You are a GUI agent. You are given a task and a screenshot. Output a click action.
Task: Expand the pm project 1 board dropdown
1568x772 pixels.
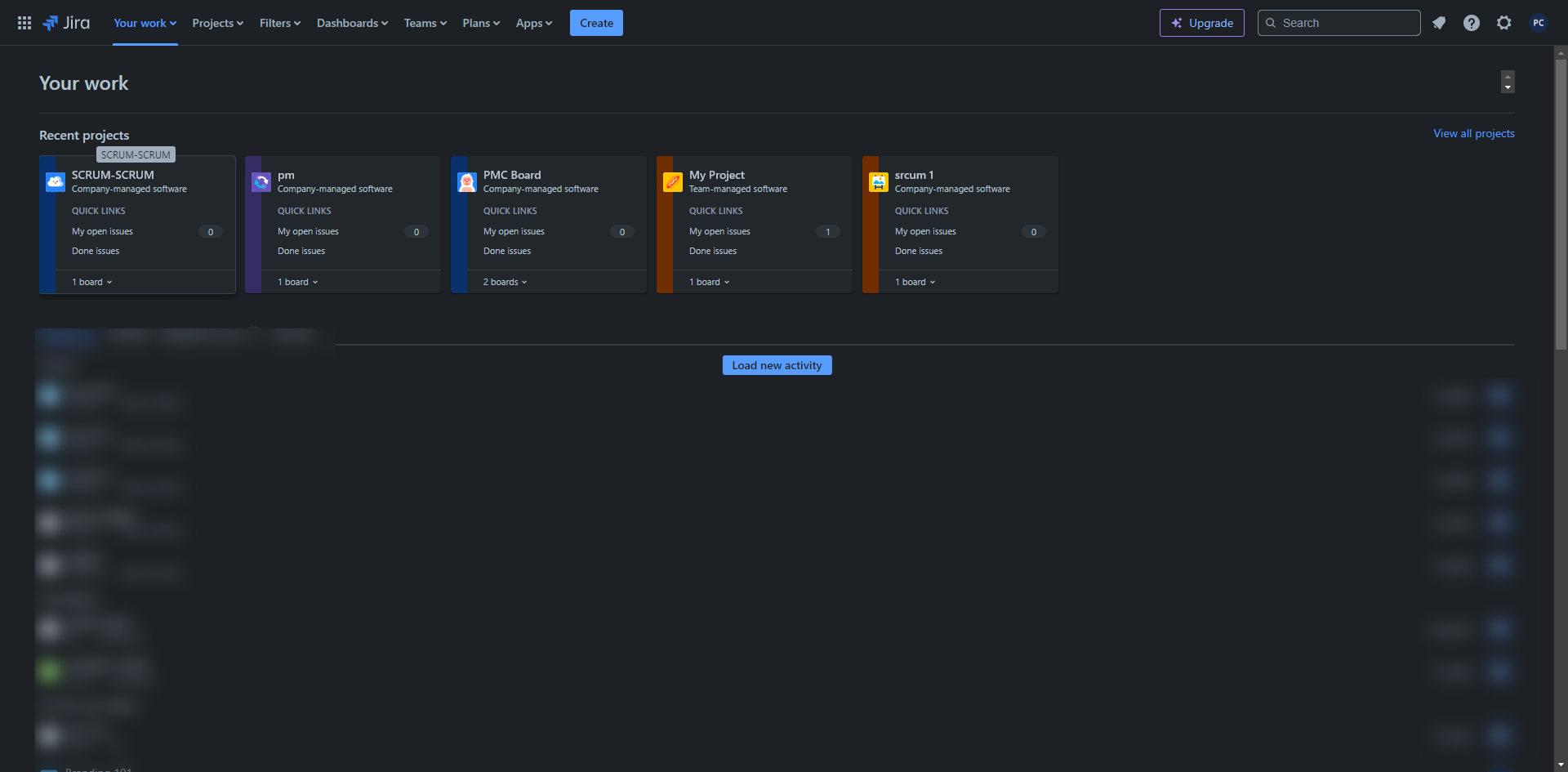click(298, 282)
